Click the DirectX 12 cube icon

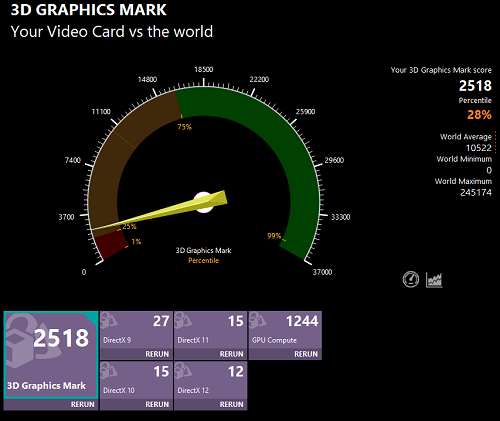[x=183, y=371]
